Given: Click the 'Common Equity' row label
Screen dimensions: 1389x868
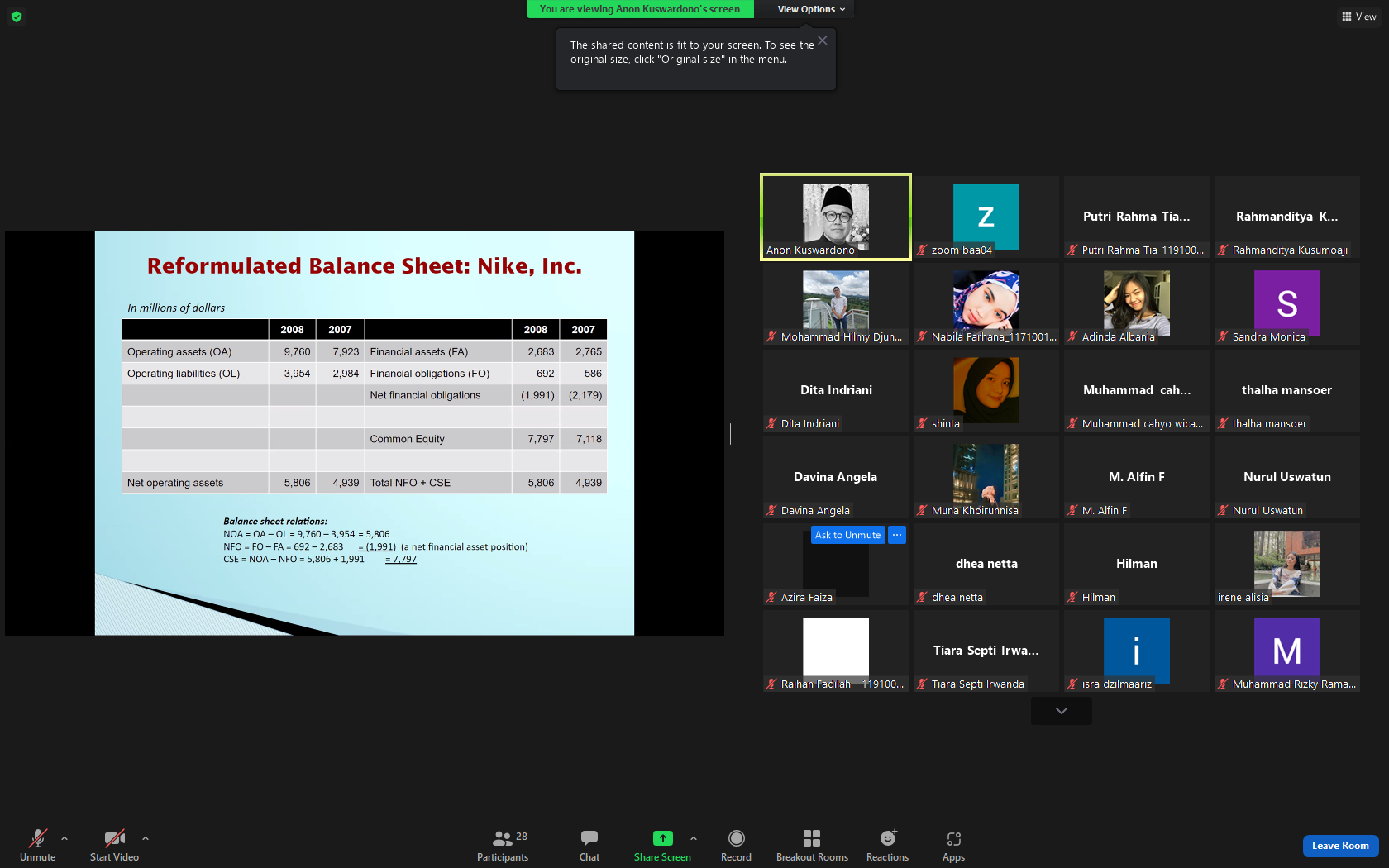Looking at the screenshot, I should [407, 440].
